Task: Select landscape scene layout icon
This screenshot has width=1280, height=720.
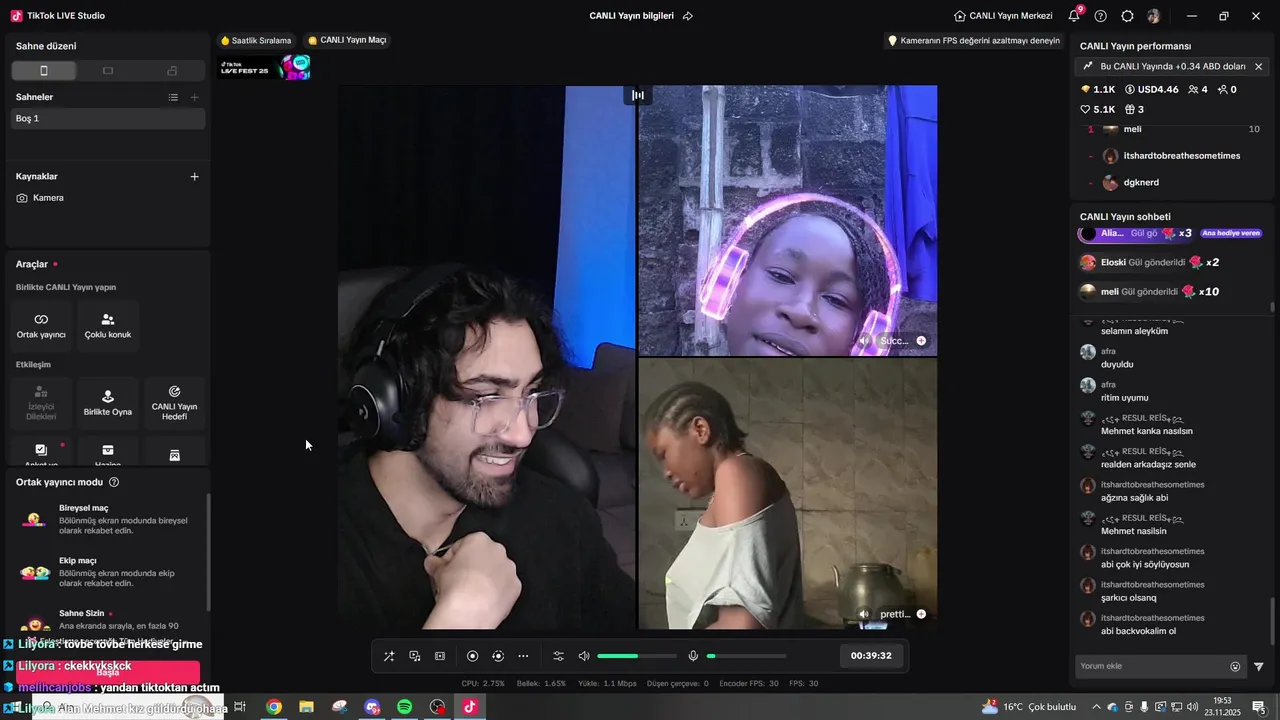Action: click(108, 71)
